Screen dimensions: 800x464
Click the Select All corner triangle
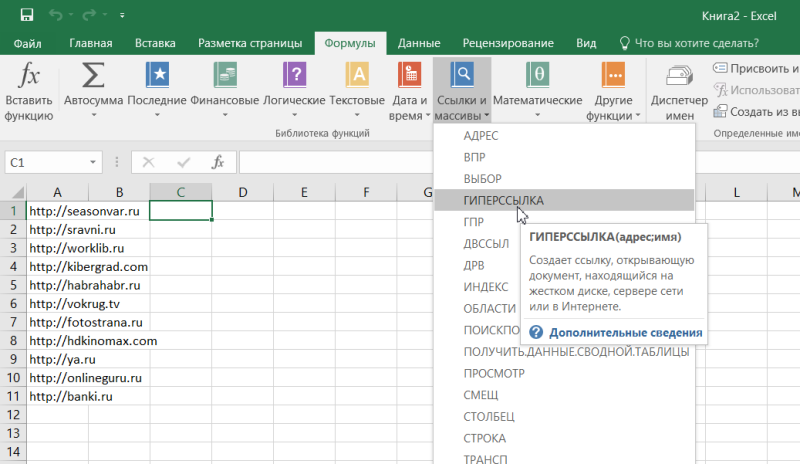coord(16,192)
